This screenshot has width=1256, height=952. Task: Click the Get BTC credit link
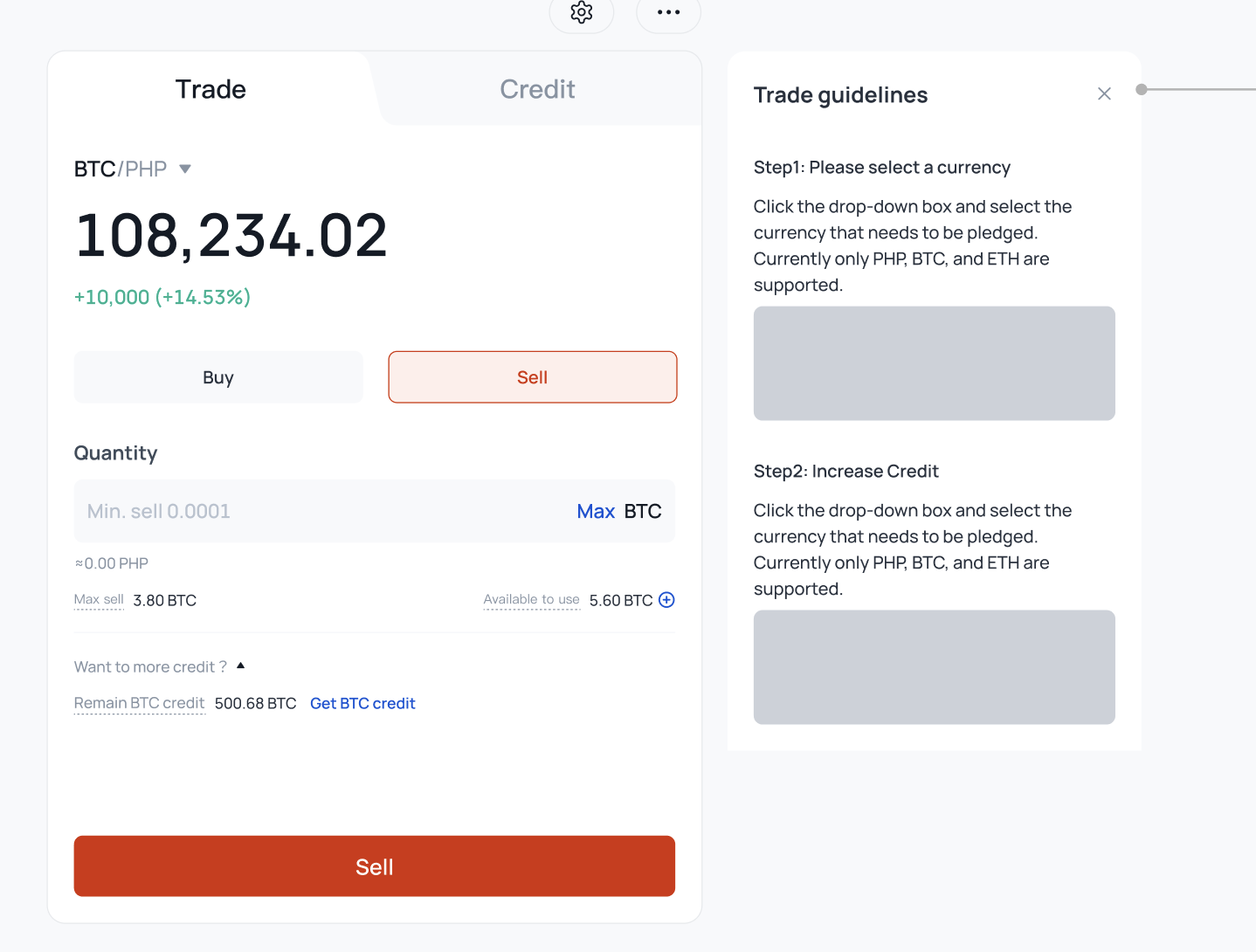click(x=362, y=703)
